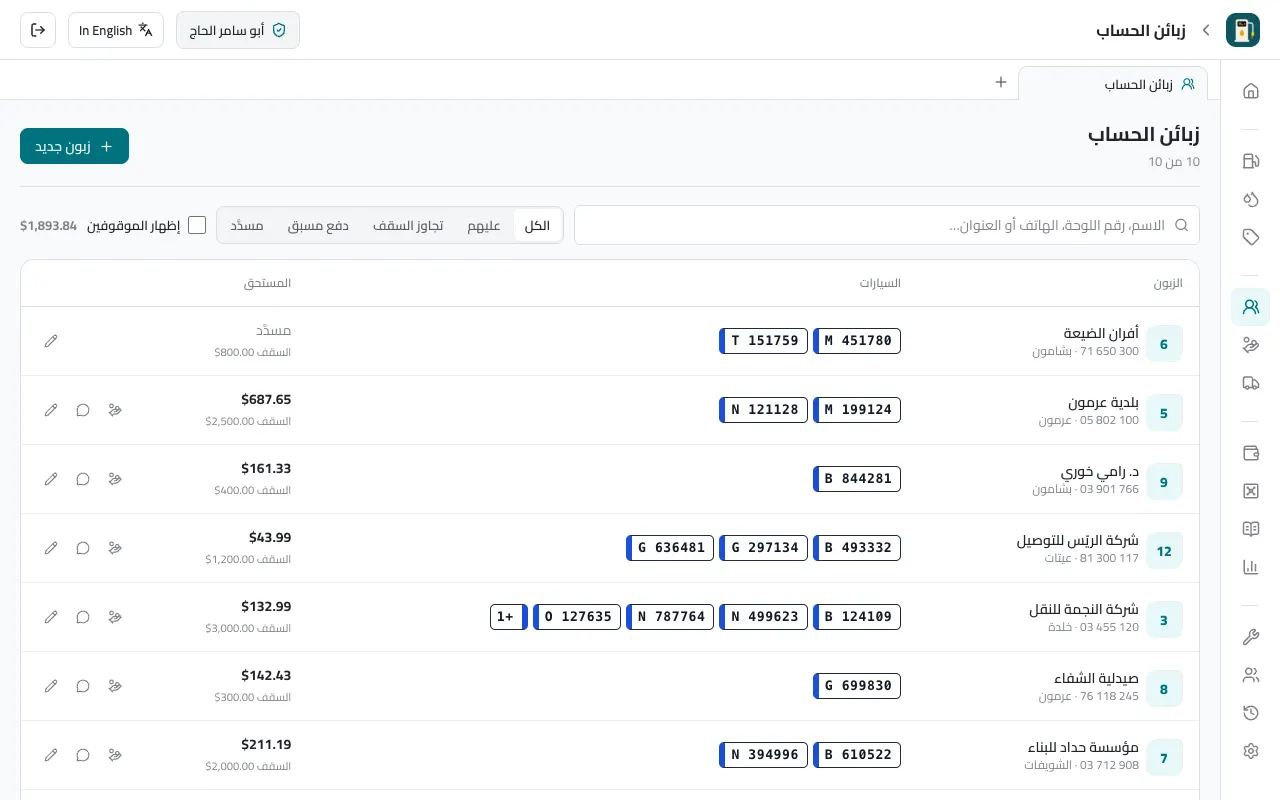
Task: Switch to the زبائن الحساب page tab
Action: 1113,84
